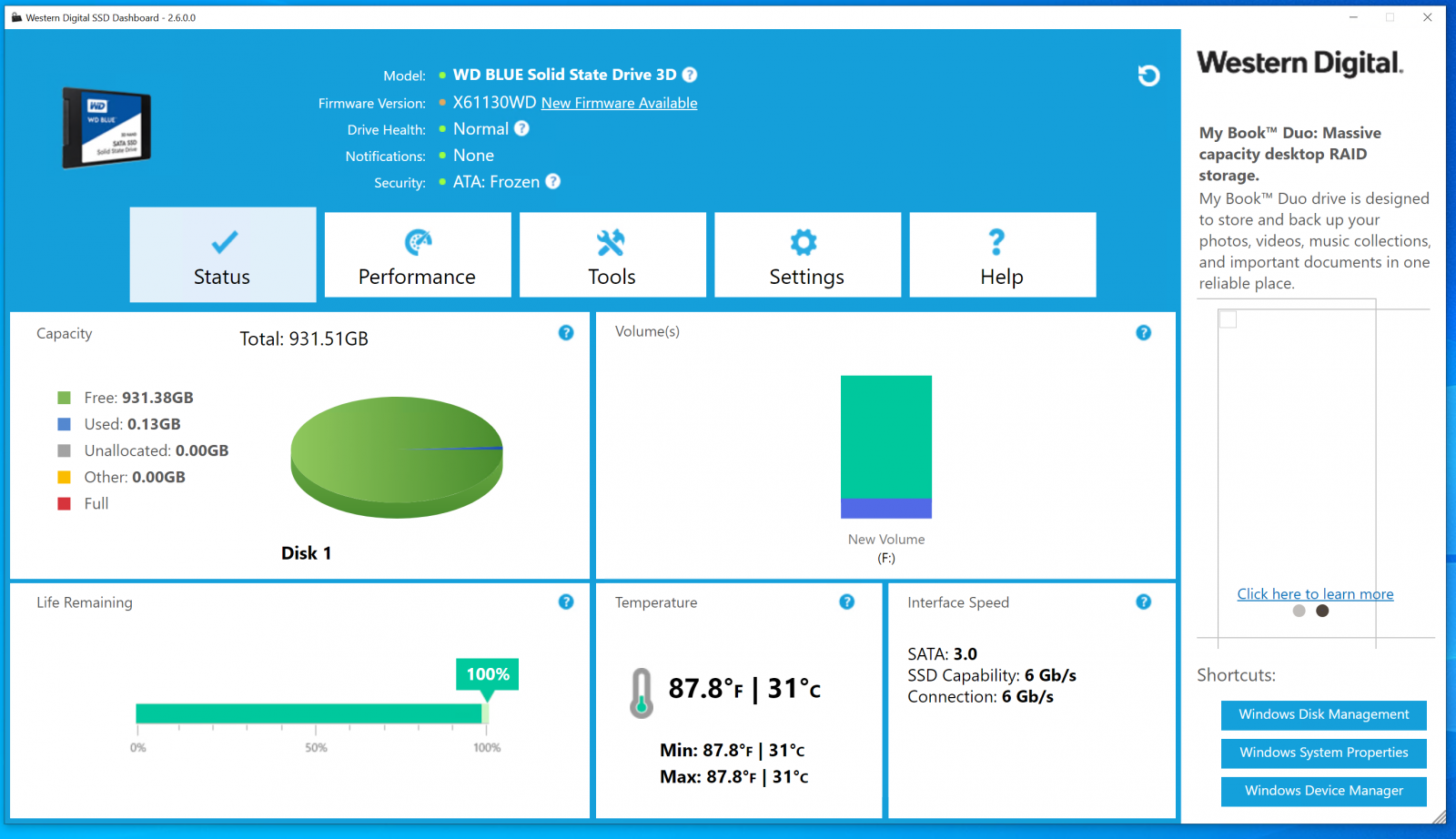Click the Temperature panel help icon

tap(846, 602)
